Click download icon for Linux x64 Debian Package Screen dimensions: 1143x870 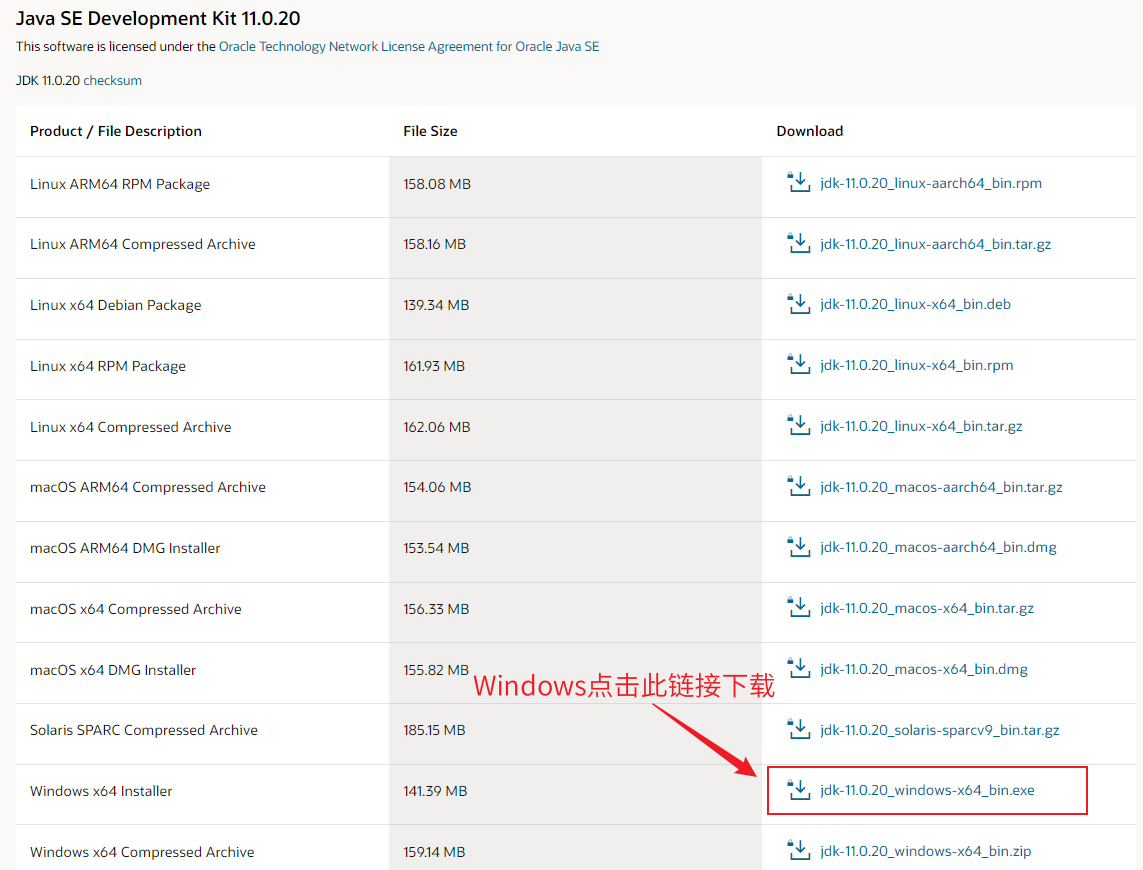click(798, 304)
